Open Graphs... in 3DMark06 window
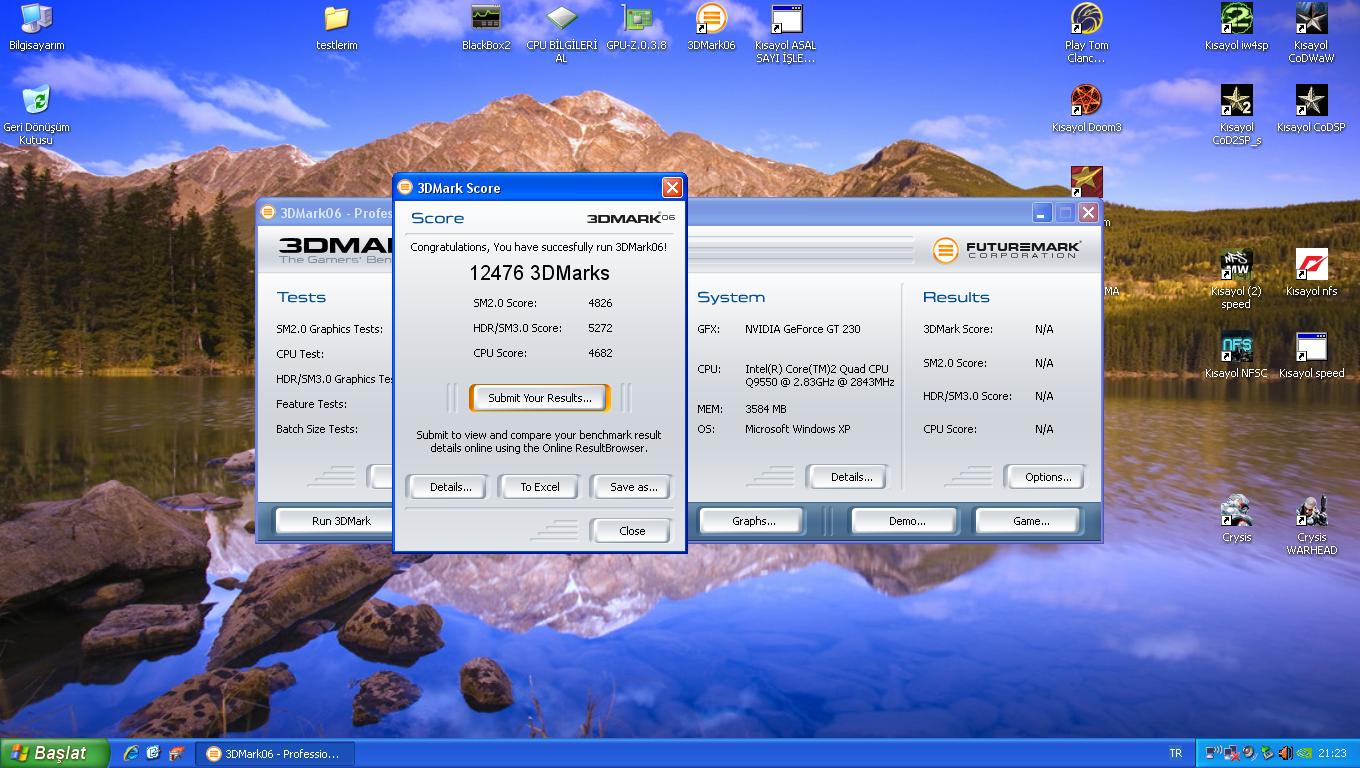Screen dimensions: 1360x768 click(754, 521)
